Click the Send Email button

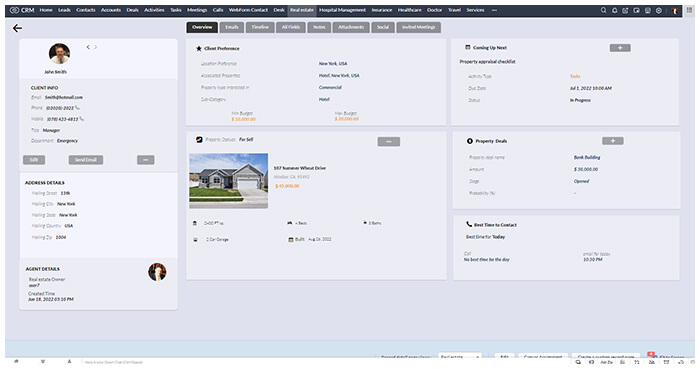86,160
